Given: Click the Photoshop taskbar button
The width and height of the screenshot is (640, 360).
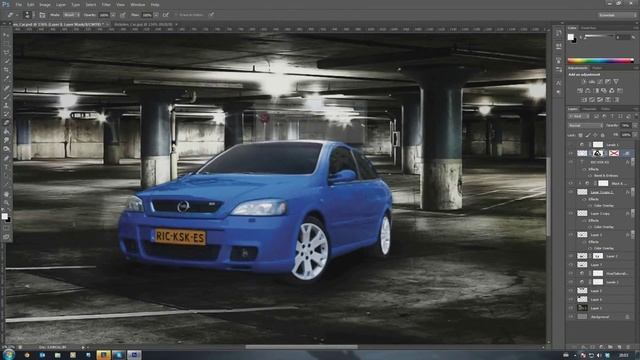Looking at the screenshot, I should pyautogui.click(x=133, y=355).
